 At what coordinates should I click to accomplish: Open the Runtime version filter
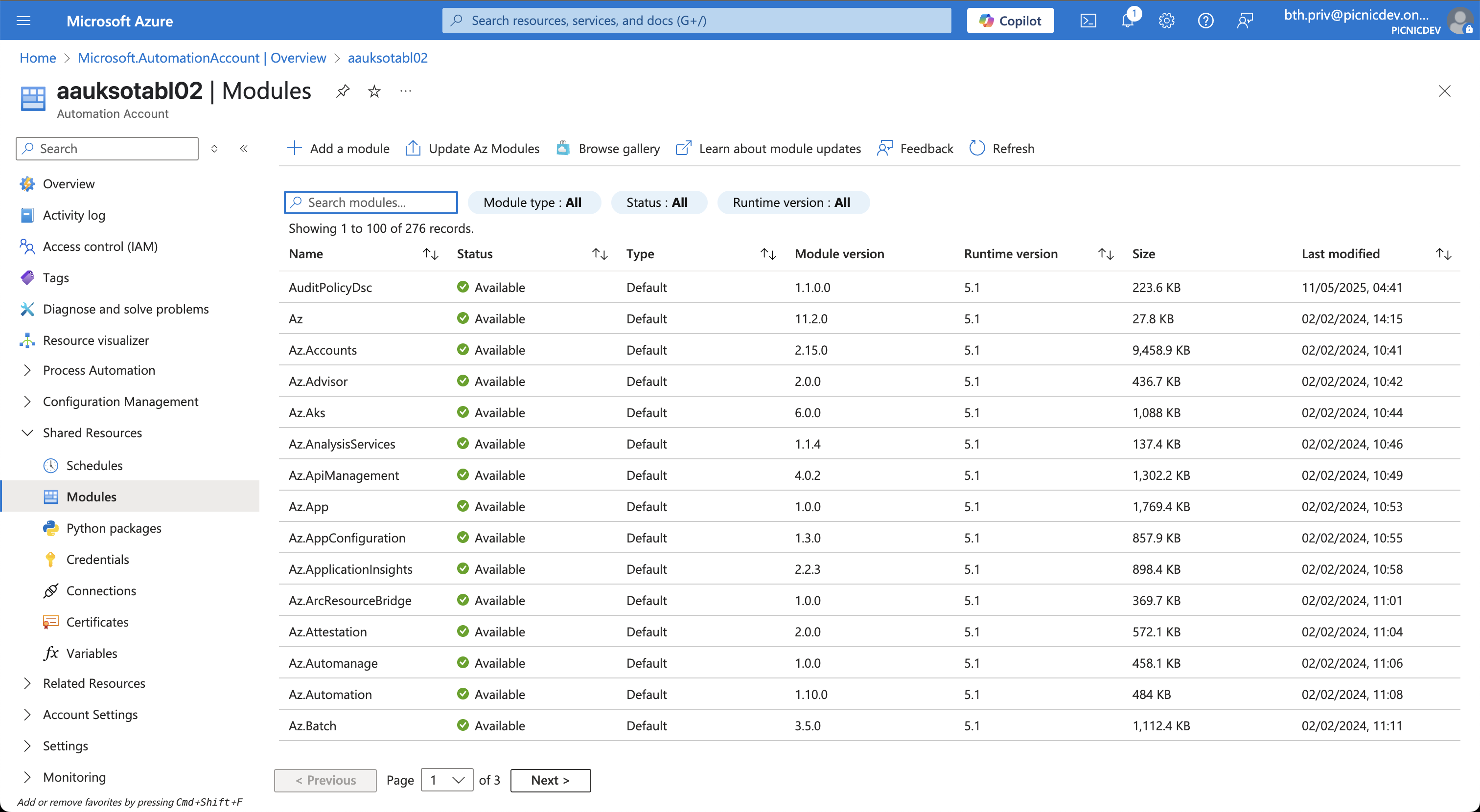793,202
